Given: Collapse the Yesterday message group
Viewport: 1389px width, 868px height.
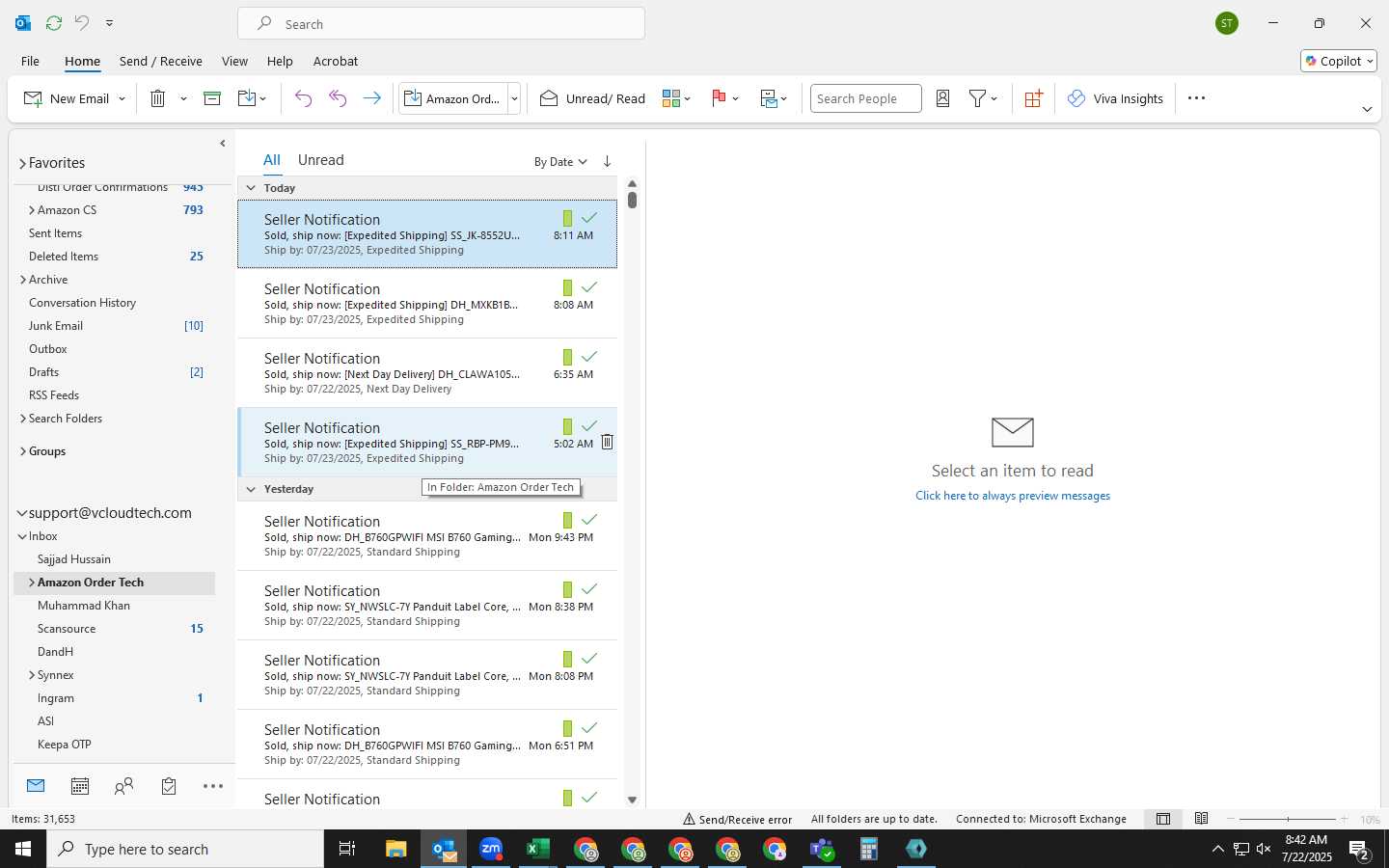Looking at the screenshot, I should pos(251,489).
